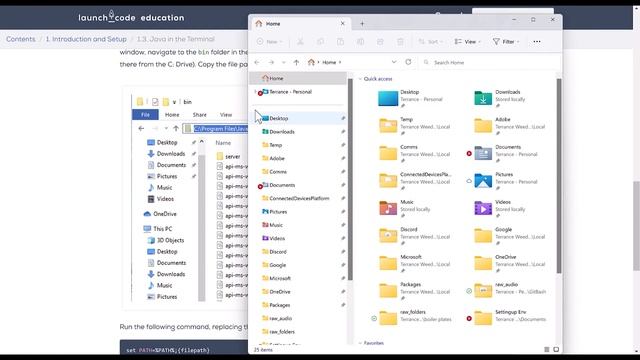
Task: Click the Contents breadcrumb link on webpage
Action: click(20, 39)
